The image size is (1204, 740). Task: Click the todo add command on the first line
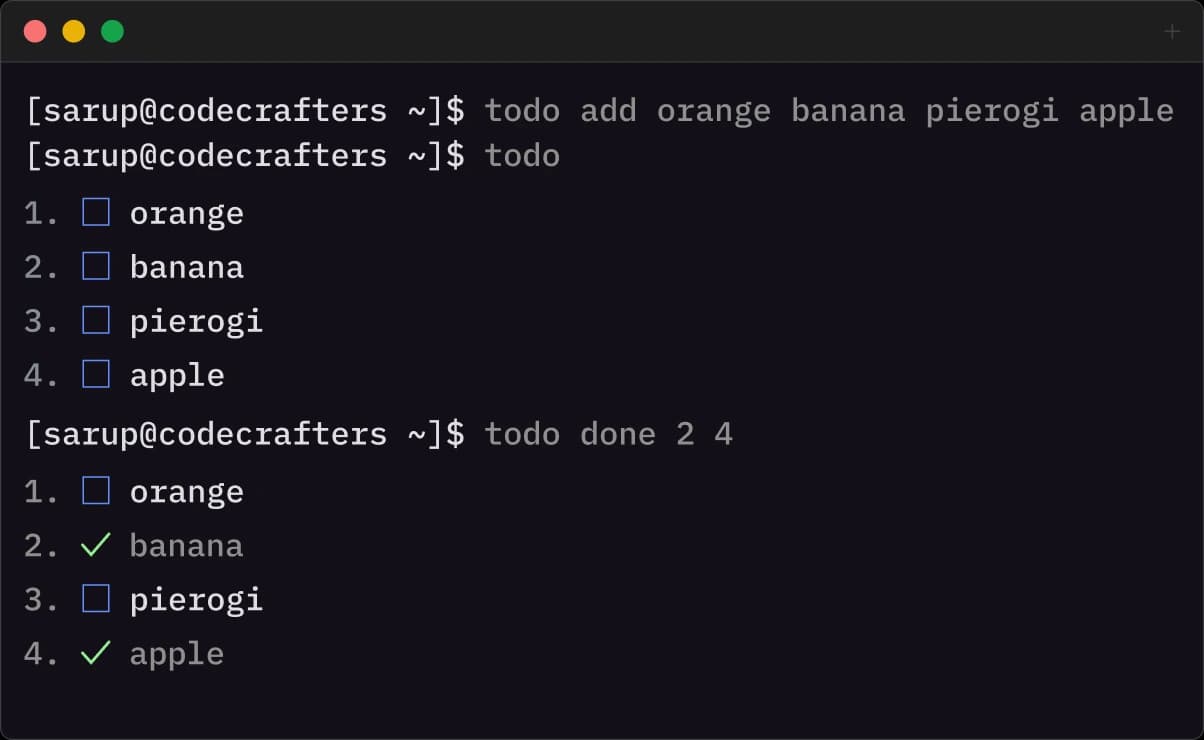tap(566, 110)
